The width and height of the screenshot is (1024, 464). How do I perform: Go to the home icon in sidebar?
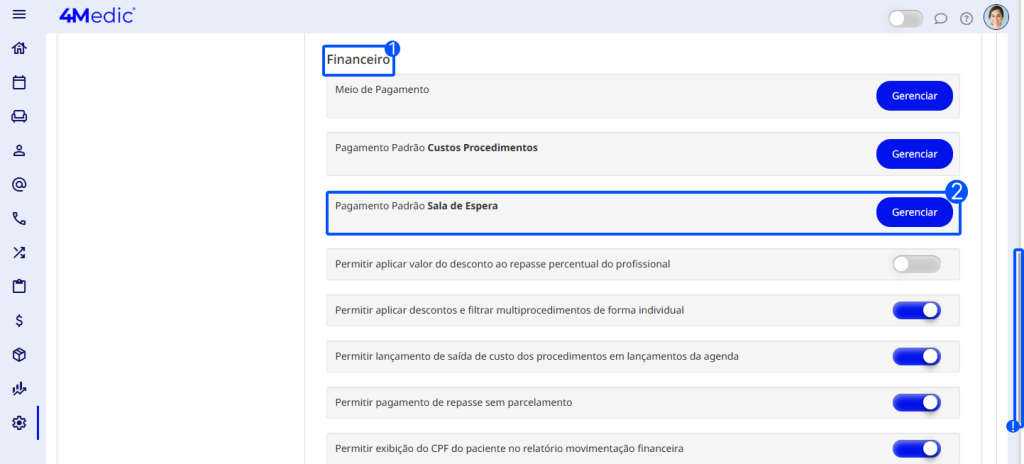pos(19,49)
